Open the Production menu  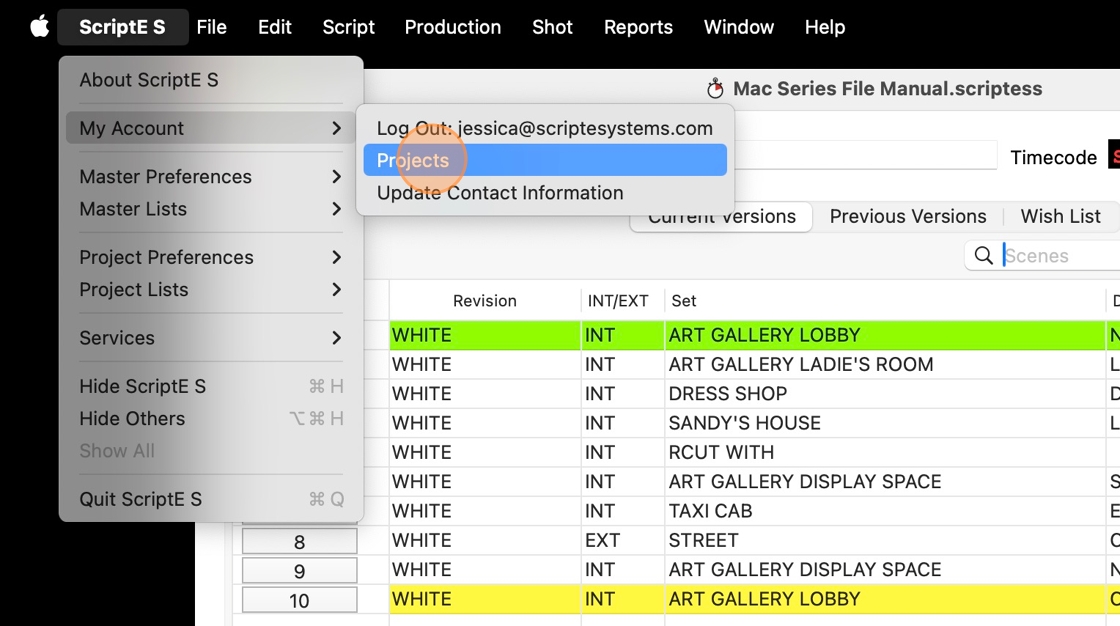[x=453, y=27]
